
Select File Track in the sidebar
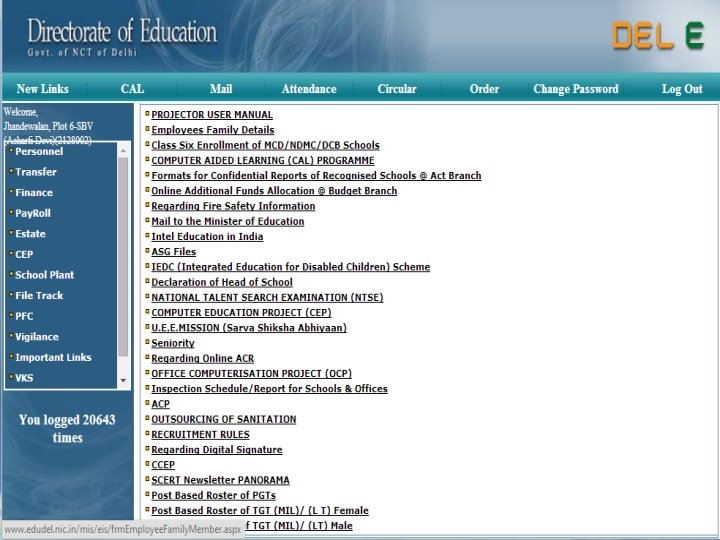pyautogui.click(x=39, y=296)
